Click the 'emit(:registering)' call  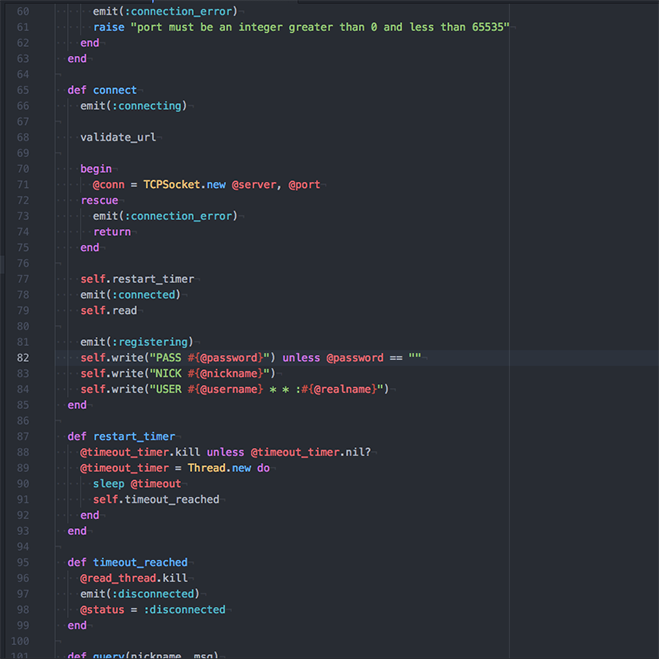click(137, 342)
